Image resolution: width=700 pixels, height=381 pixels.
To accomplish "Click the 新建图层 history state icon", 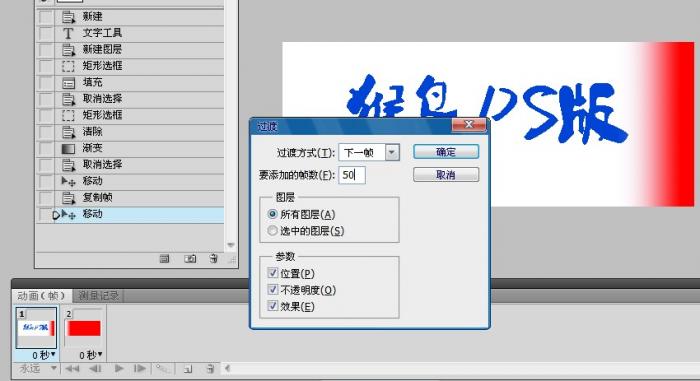I will 68,50.
